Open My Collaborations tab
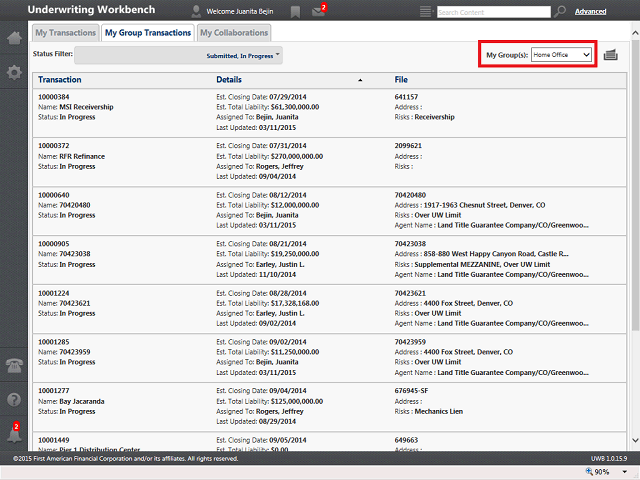The image size is (640, 480). click(x=234, y=33)
